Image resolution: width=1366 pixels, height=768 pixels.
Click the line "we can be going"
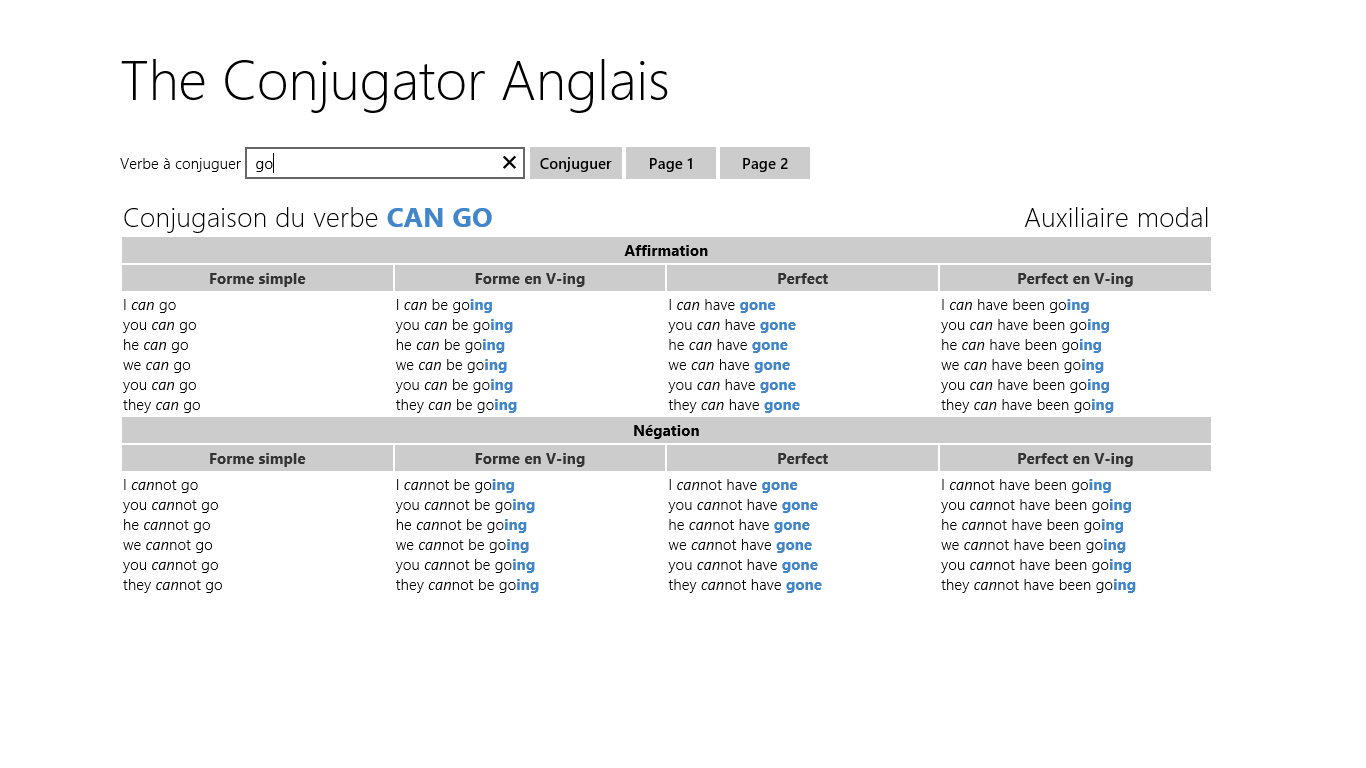[451, 366]
